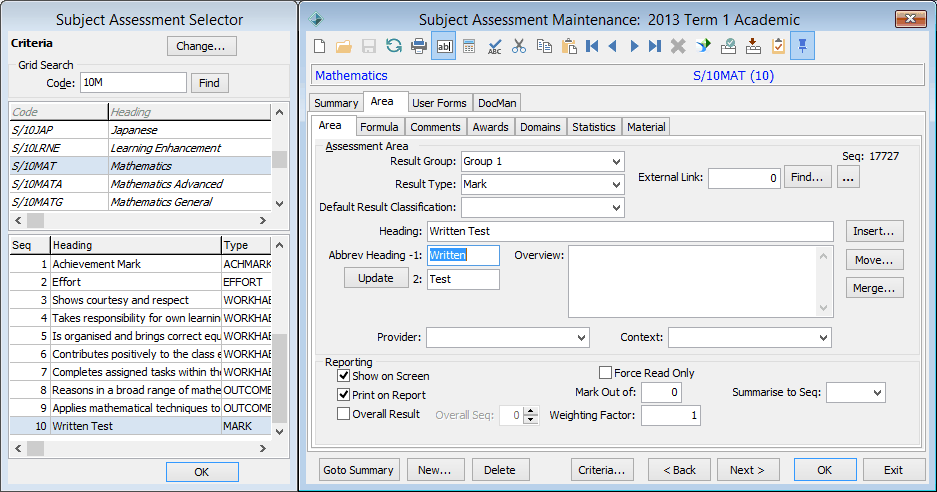Viewport: 937px width, 492px height.
Task: Click the blue-green arrow toolbar icon
Action: [703, 46]
